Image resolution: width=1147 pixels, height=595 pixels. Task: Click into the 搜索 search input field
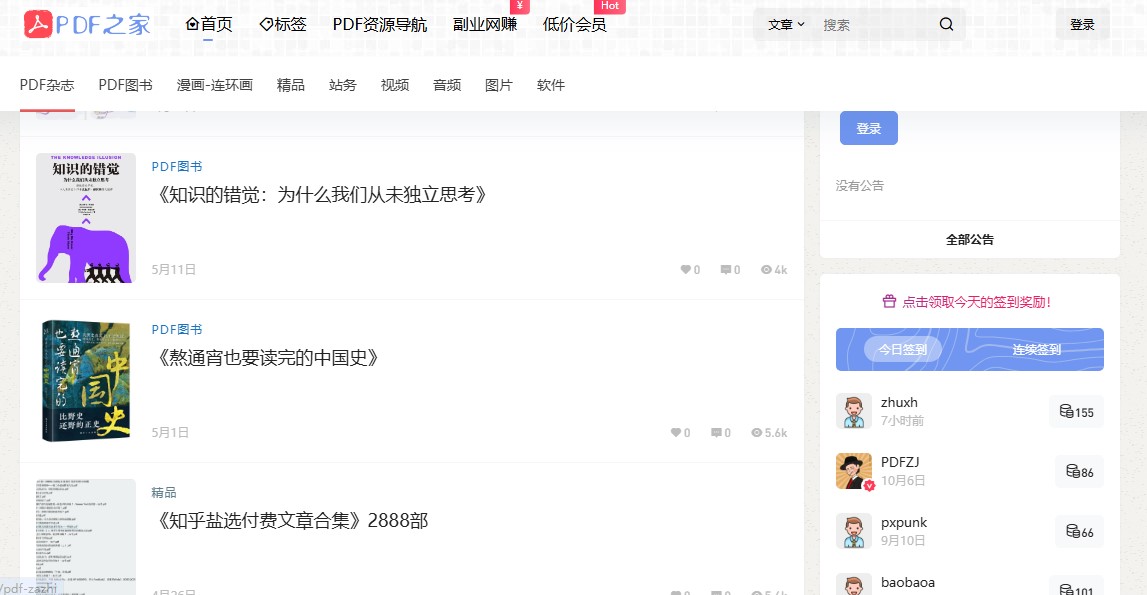pos(873,25)
